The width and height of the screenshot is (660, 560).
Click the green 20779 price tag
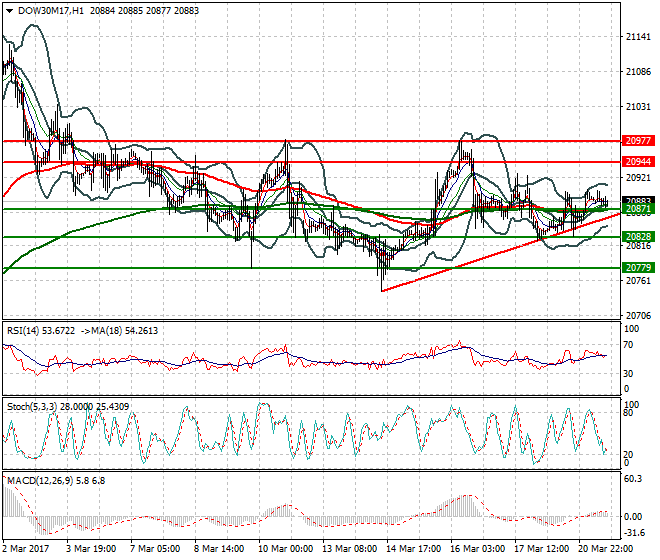638,268
